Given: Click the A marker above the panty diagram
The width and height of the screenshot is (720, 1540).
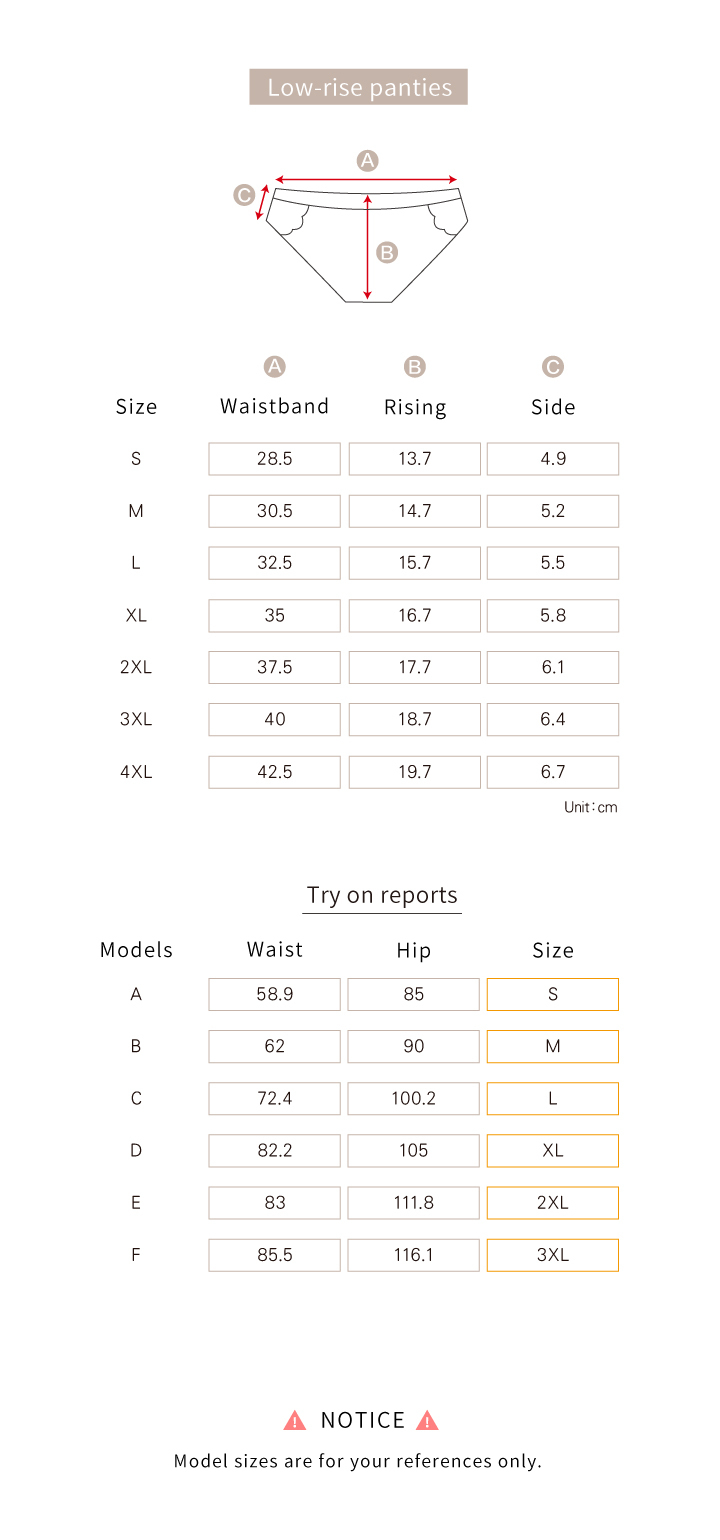Looking at the screenshot, I should (x=368, y=160).
